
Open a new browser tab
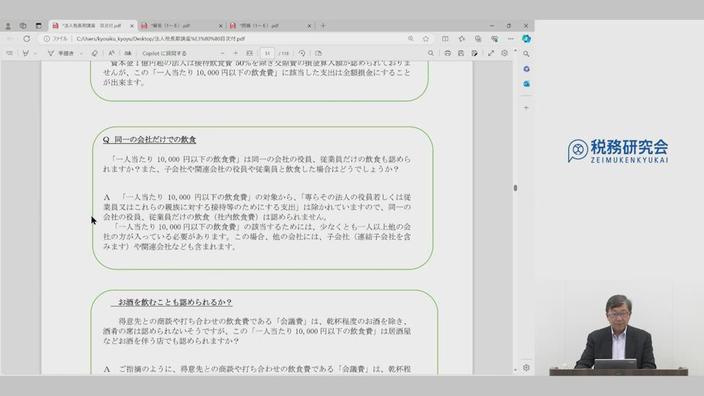click(x=322, y=26)
